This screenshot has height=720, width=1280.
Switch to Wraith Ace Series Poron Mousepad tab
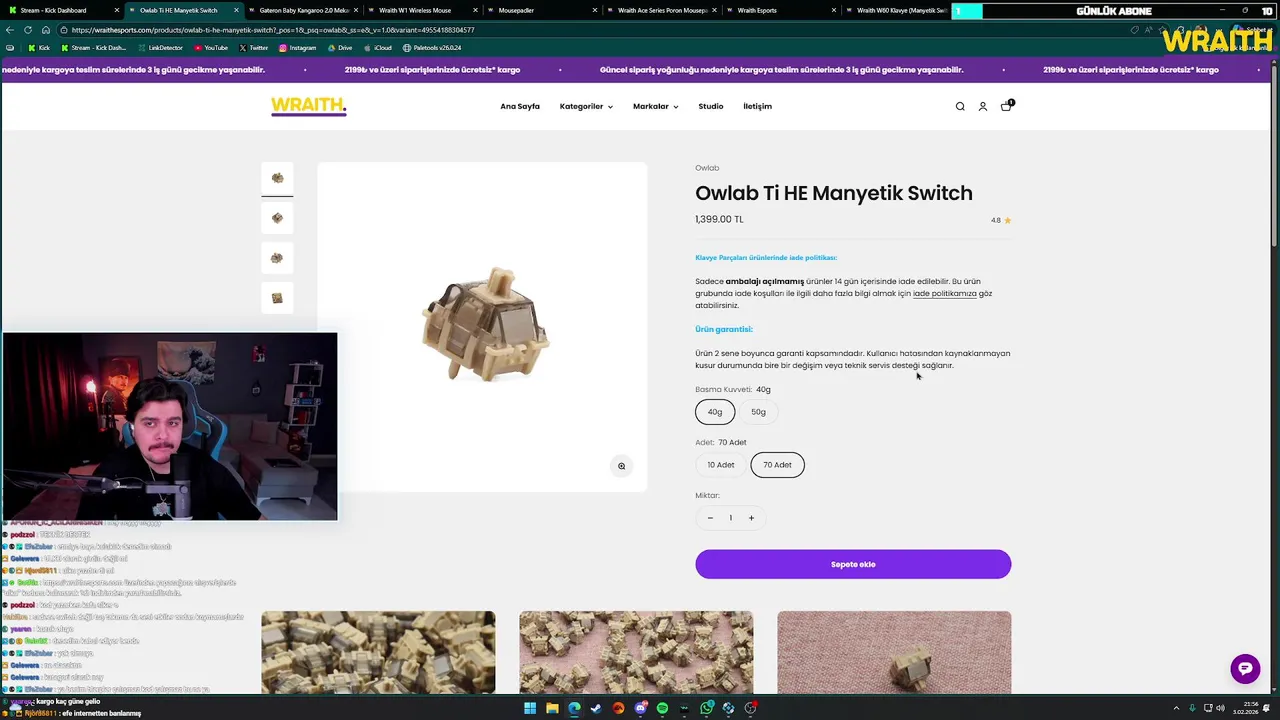point(662,11)
